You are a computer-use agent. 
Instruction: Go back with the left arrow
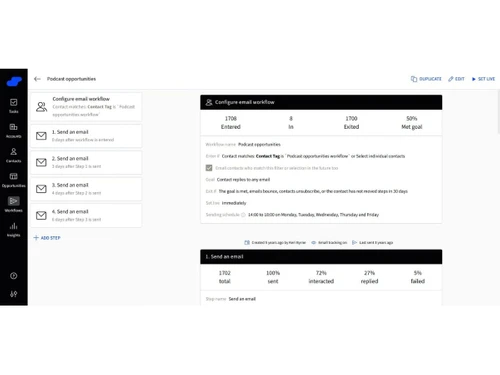[x=37, y=79]
